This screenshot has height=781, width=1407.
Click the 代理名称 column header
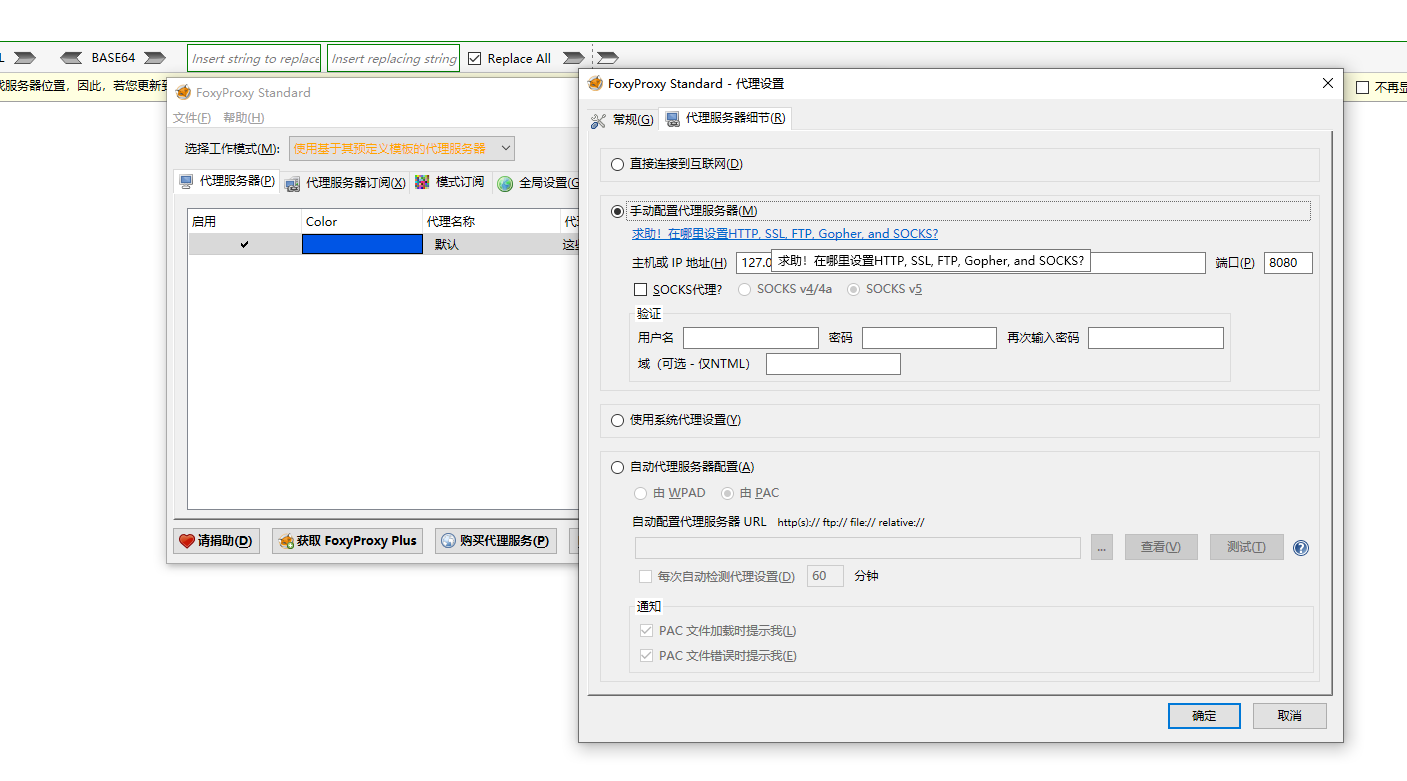pyautogui.click(x=491, y=221)
